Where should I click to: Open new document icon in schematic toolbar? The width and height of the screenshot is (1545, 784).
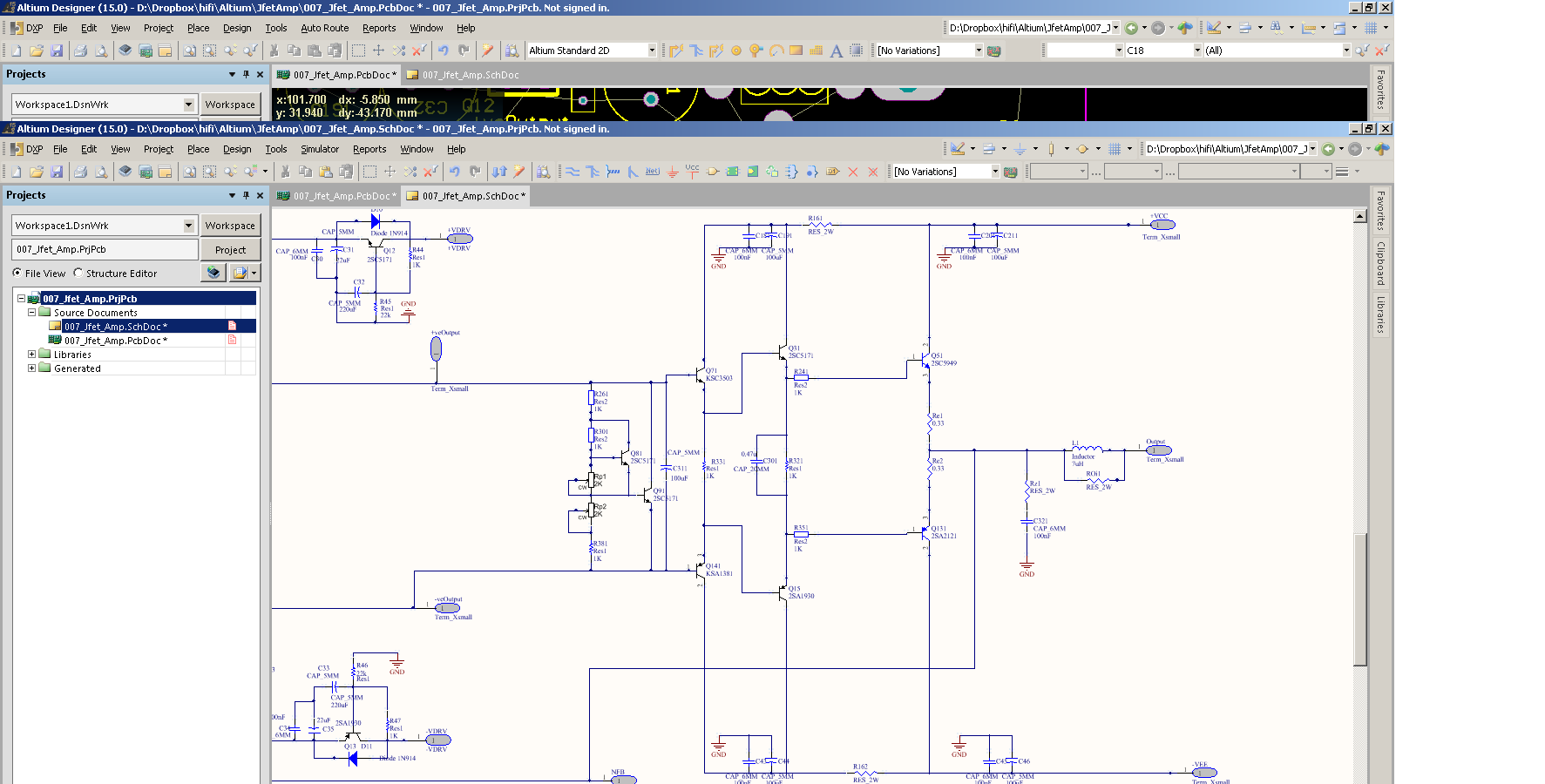pyautogui.click(x=16, y=172)
